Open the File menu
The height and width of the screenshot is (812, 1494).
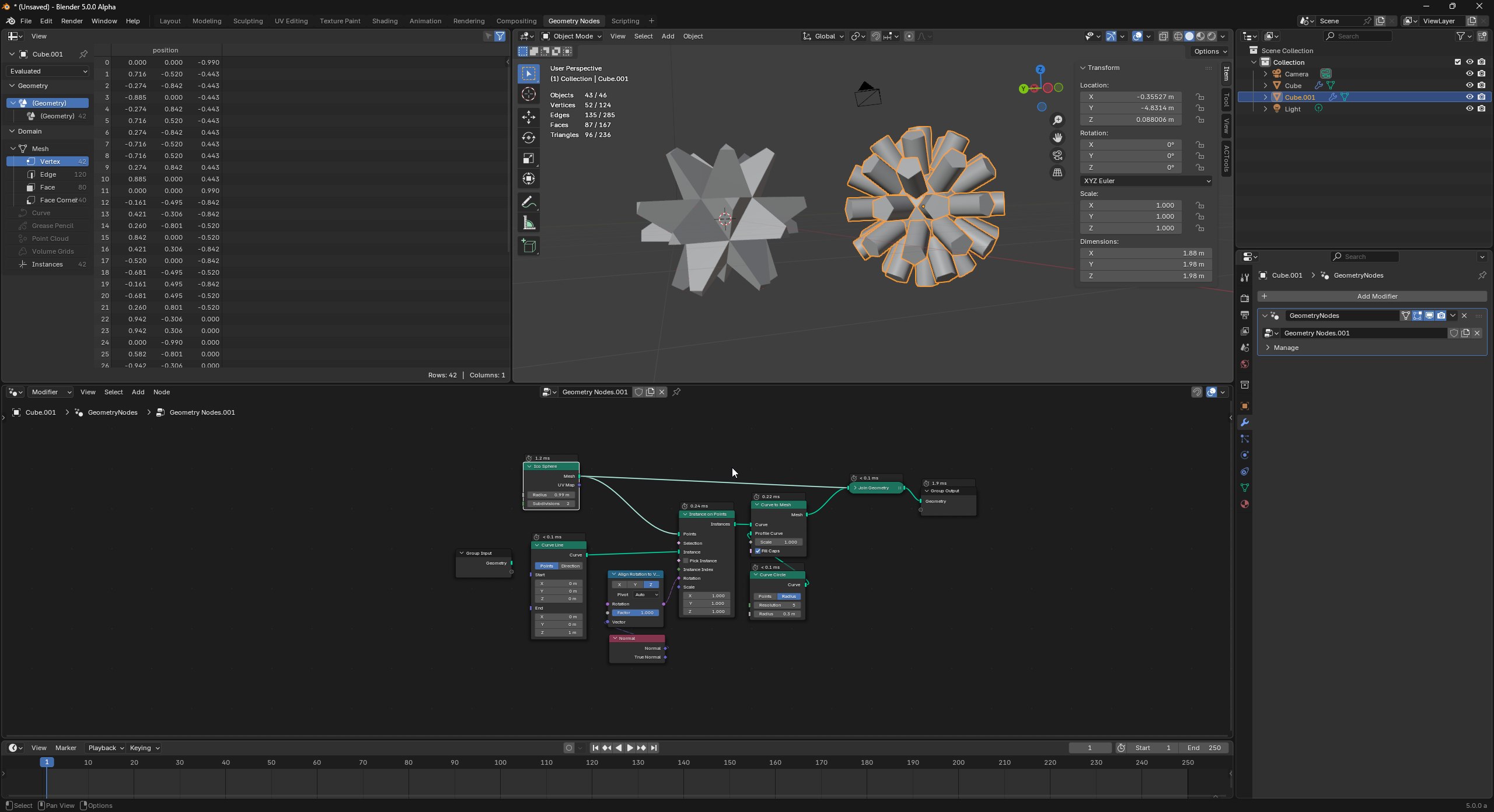click(26, 21)
